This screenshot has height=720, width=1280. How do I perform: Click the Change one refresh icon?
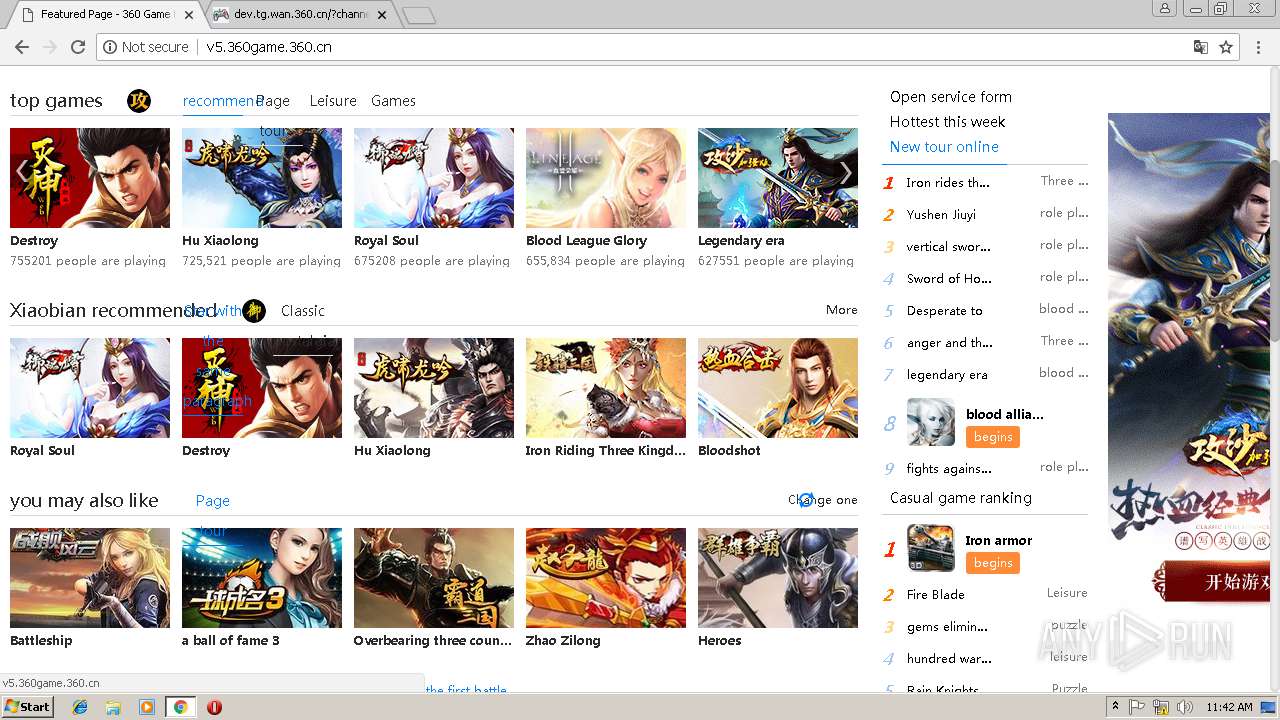click(806, 500)
